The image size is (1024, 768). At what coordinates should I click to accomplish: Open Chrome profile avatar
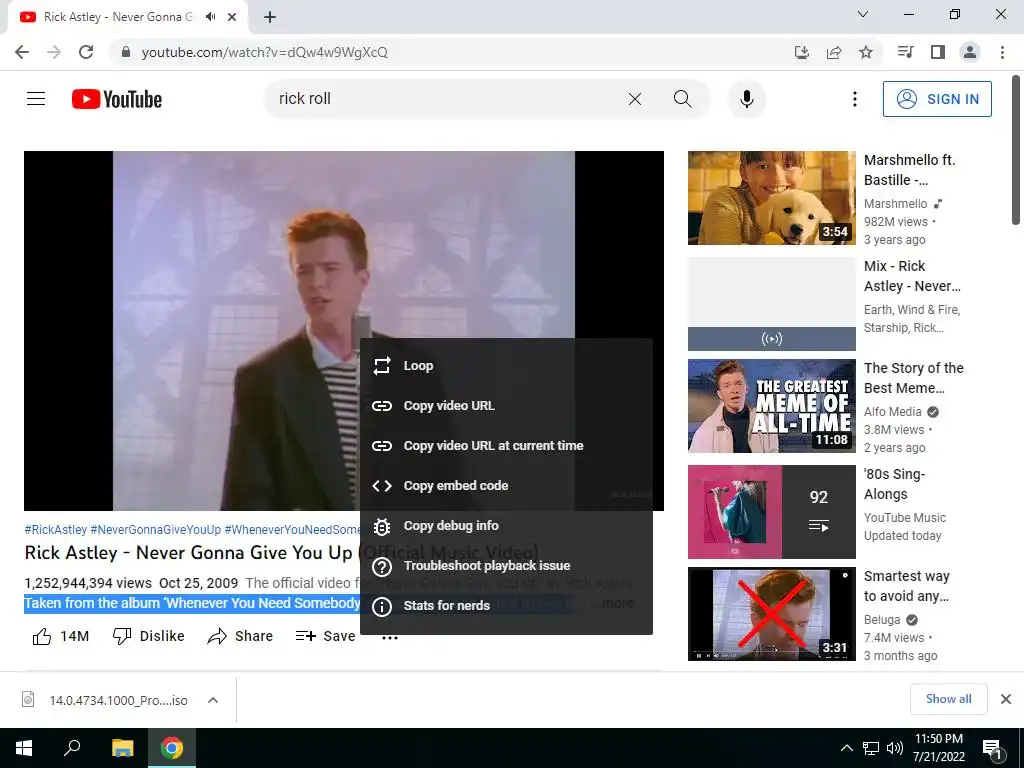(970, 52)
